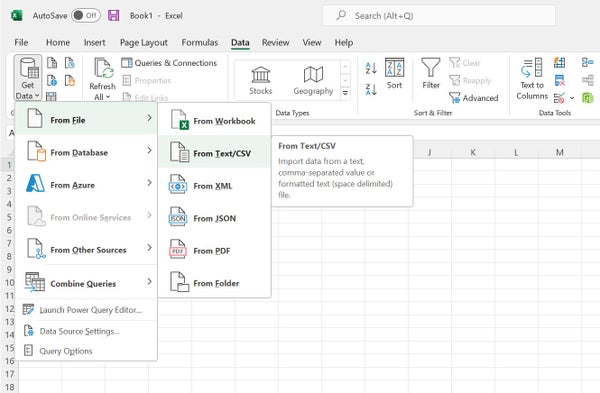Click the Flash Fill icon

[x=559, y=62]
